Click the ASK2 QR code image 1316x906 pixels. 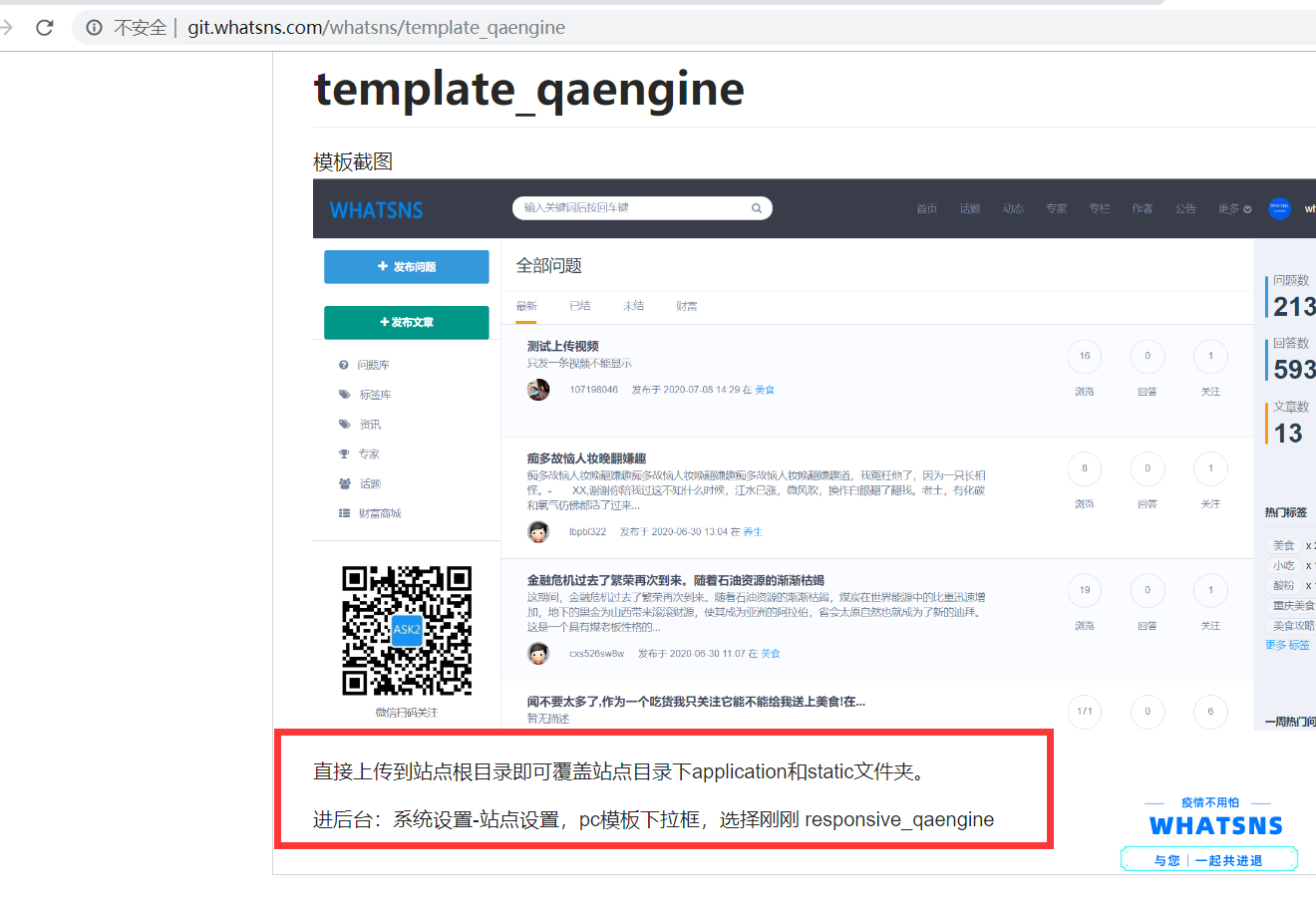[x=406, y=630]
